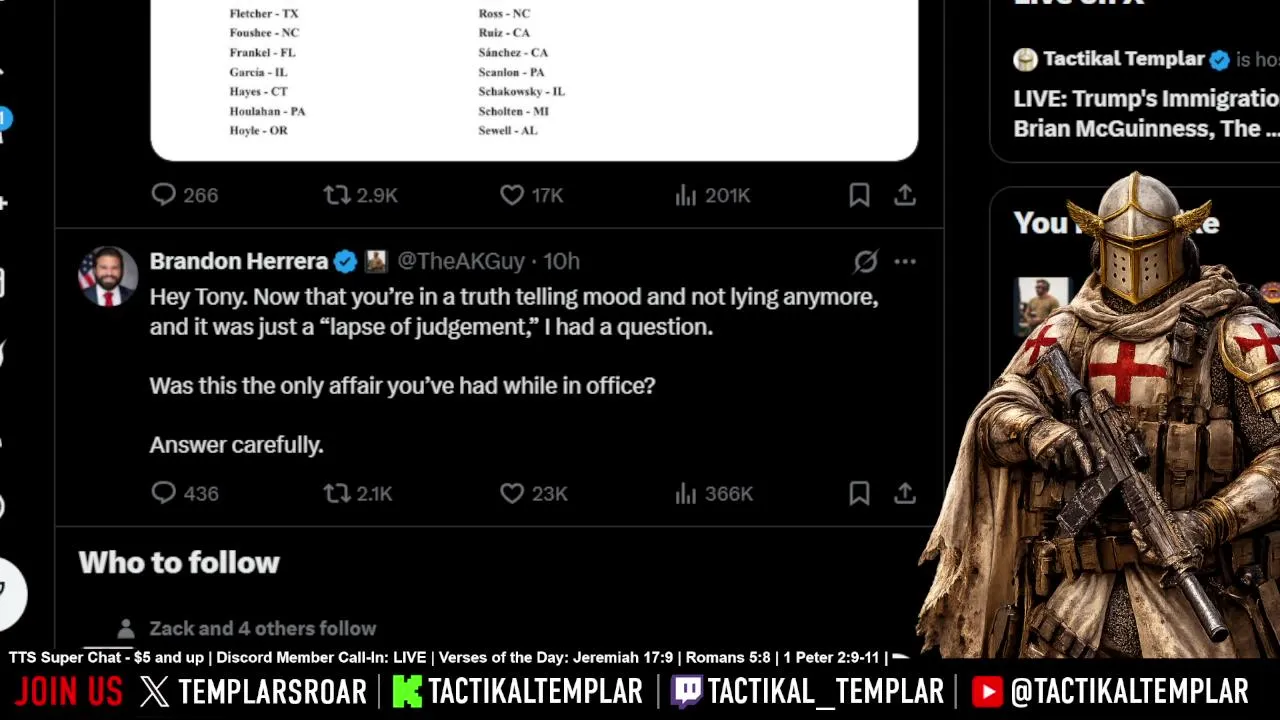Share Brandon Herrera's post
The height and width of the screenshot is (720, 1280).
coord(905,493)
